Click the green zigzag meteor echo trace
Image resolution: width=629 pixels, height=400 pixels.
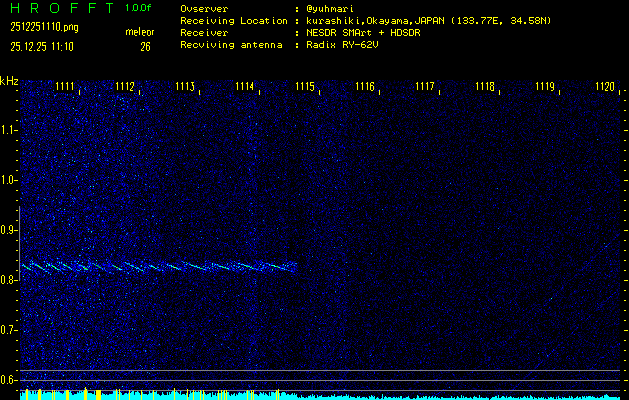tap(160, 267)
